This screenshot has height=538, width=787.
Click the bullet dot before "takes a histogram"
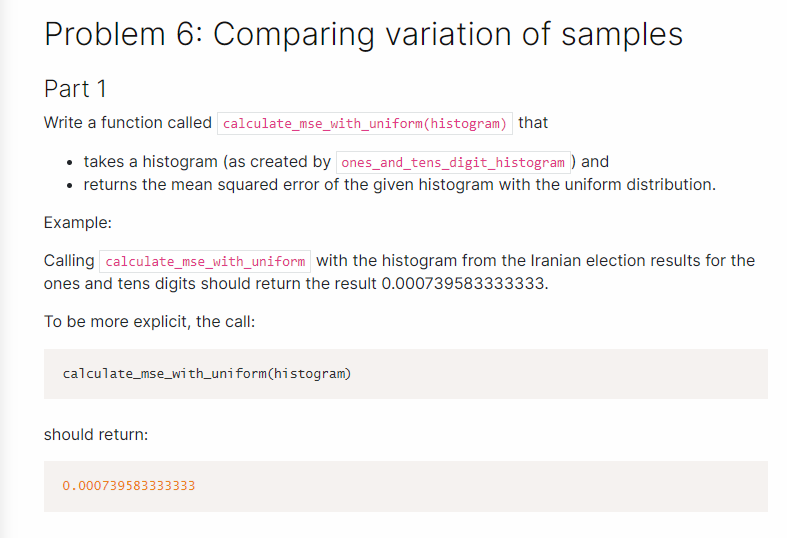(x=67, y=162)
